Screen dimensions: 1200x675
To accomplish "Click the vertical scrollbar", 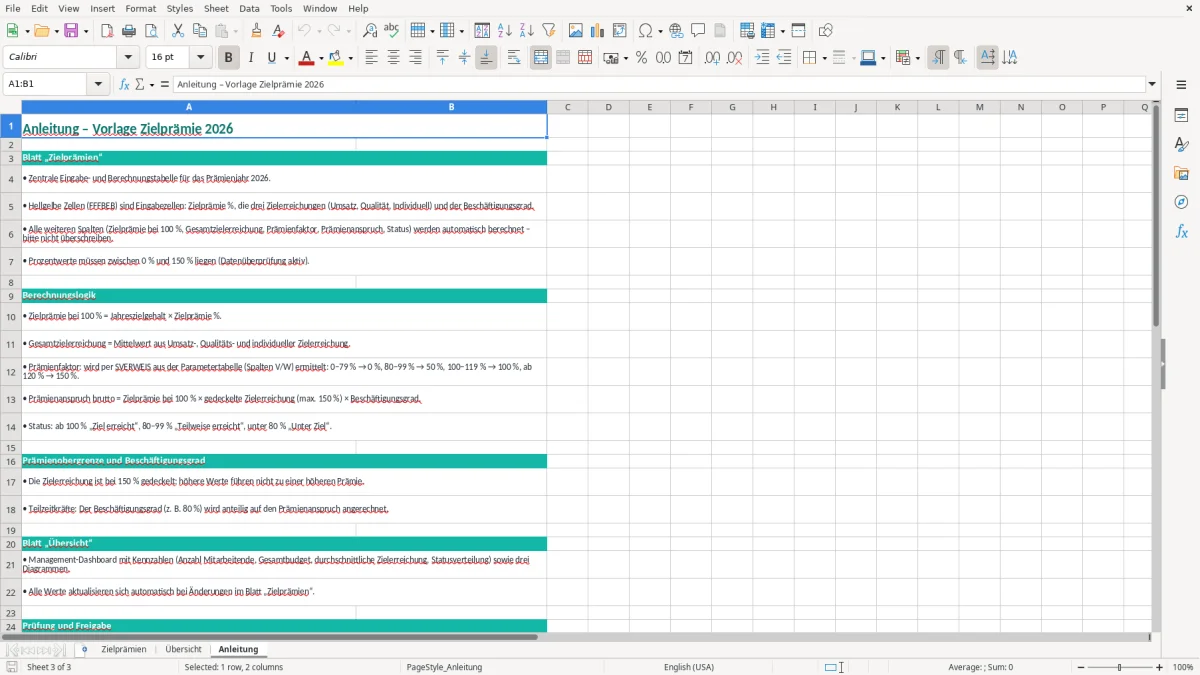I will coord(1156,365).
